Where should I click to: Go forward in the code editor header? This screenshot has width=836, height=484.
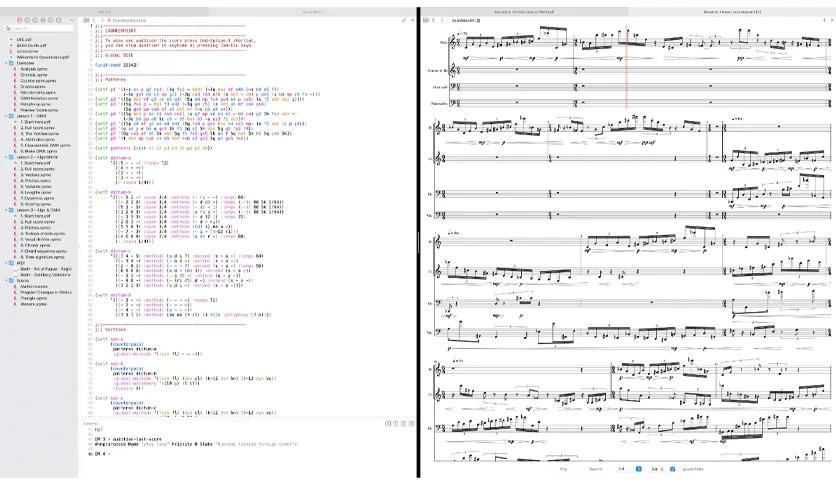pyautogui.click(x=102, y=20)
